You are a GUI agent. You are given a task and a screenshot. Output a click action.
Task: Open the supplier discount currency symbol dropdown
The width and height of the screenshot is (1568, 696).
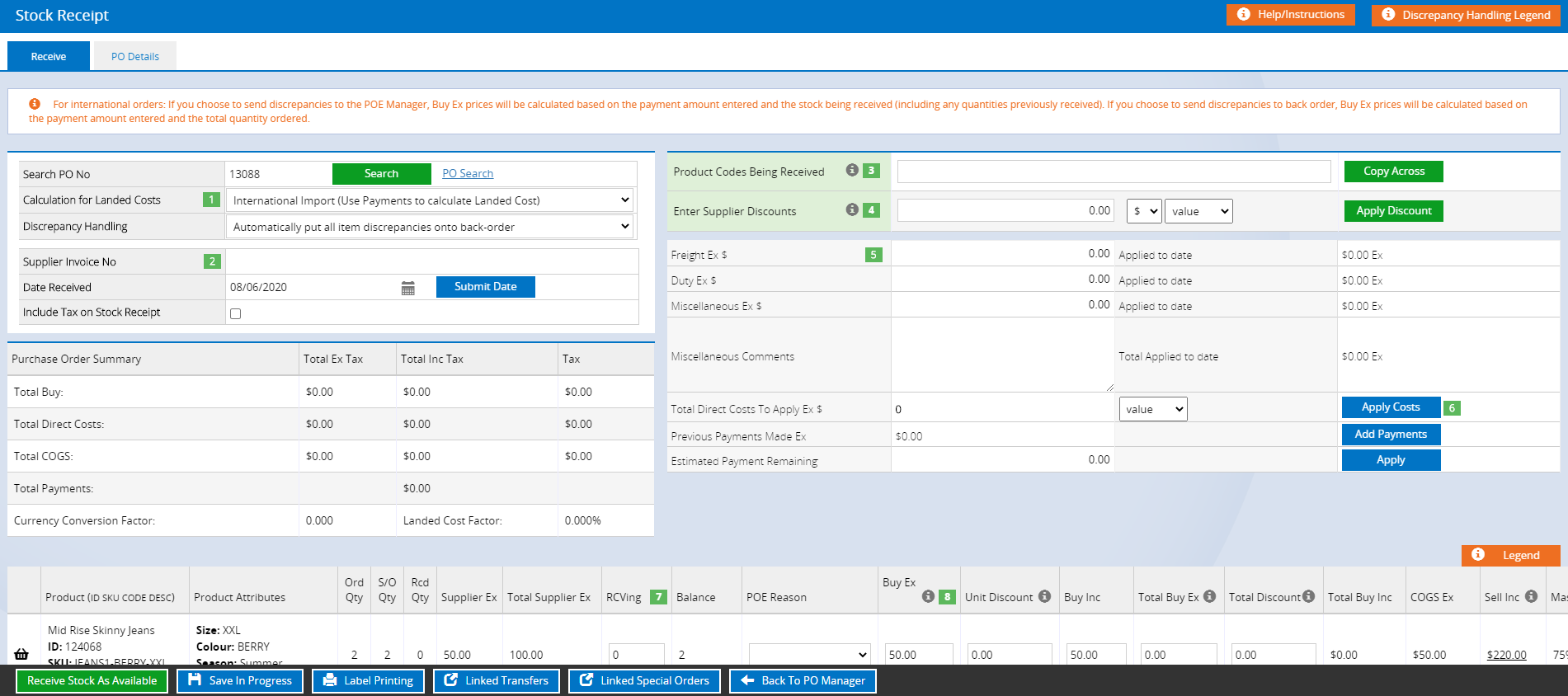1144,211
